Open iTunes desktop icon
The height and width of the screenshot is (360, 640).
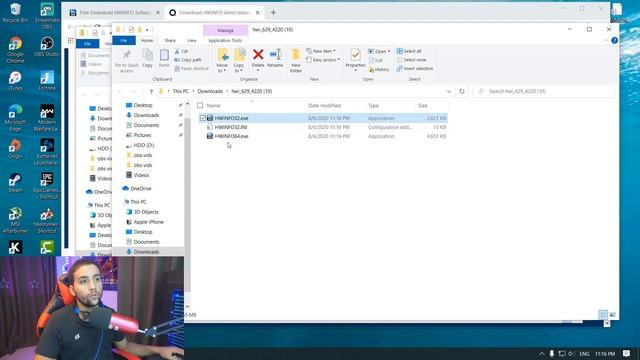(15, 81)
